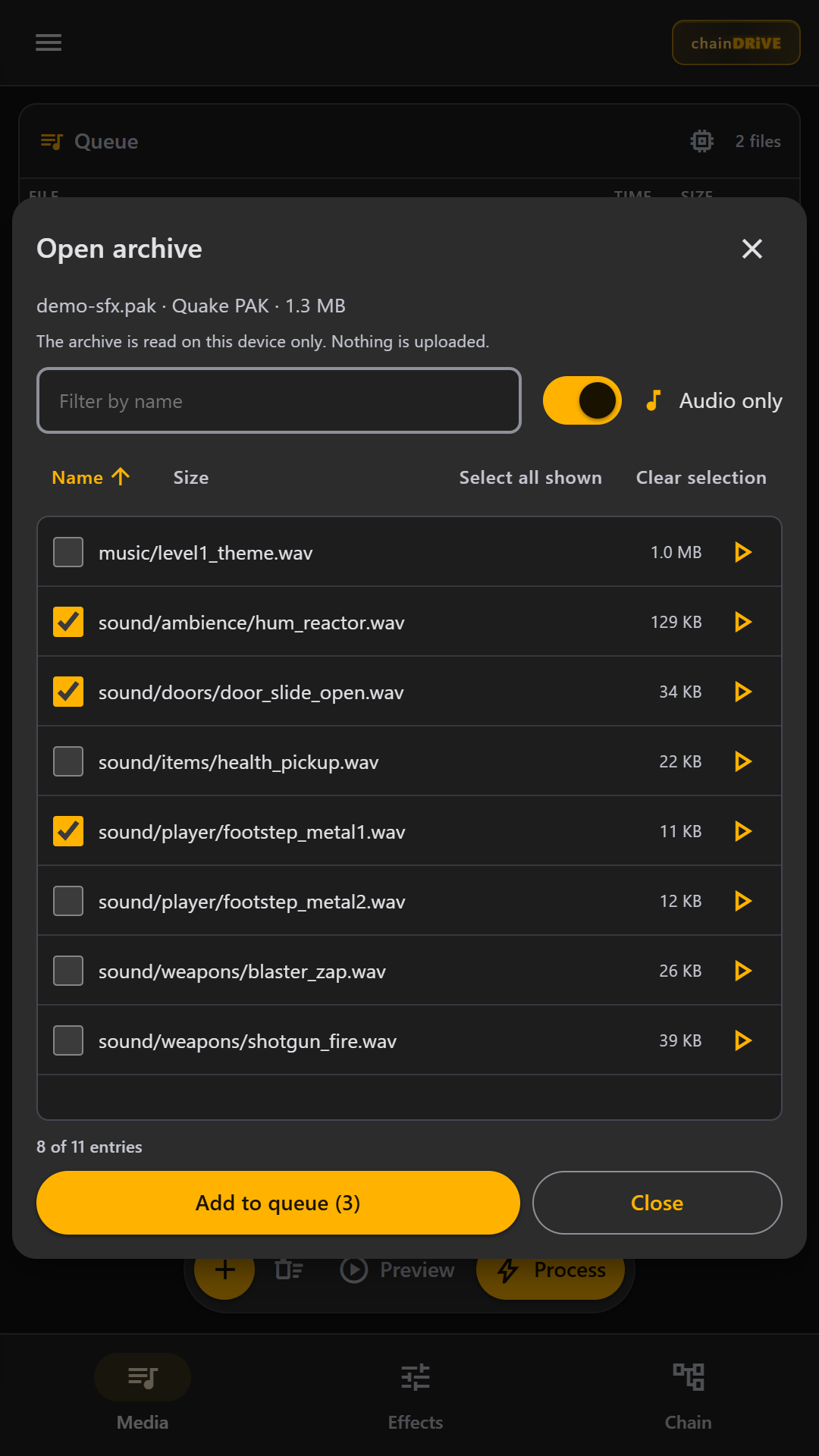Click the '8 of 11 entries' status text
This screenshot has height=1456, width=819.
(89, 1147)
